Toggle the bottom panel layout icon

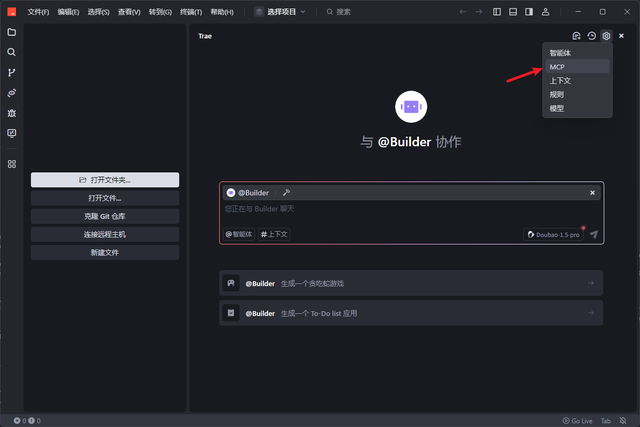pyautogui.click(x=513, y=12)
